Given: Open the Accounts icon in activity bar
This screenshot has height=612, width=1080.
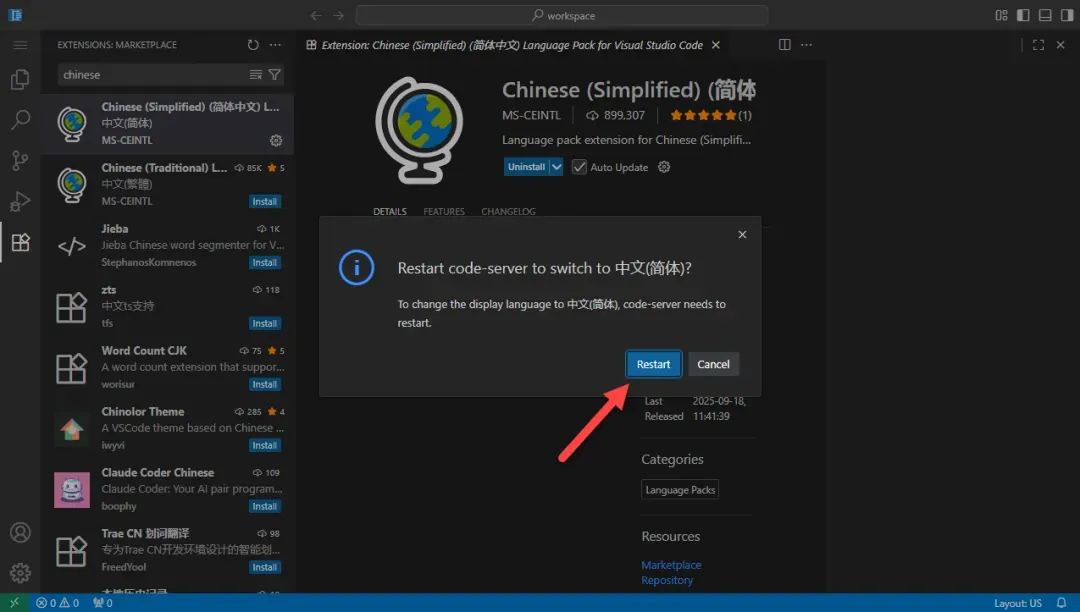Looking at the screenshot, I should coord(20,532).
